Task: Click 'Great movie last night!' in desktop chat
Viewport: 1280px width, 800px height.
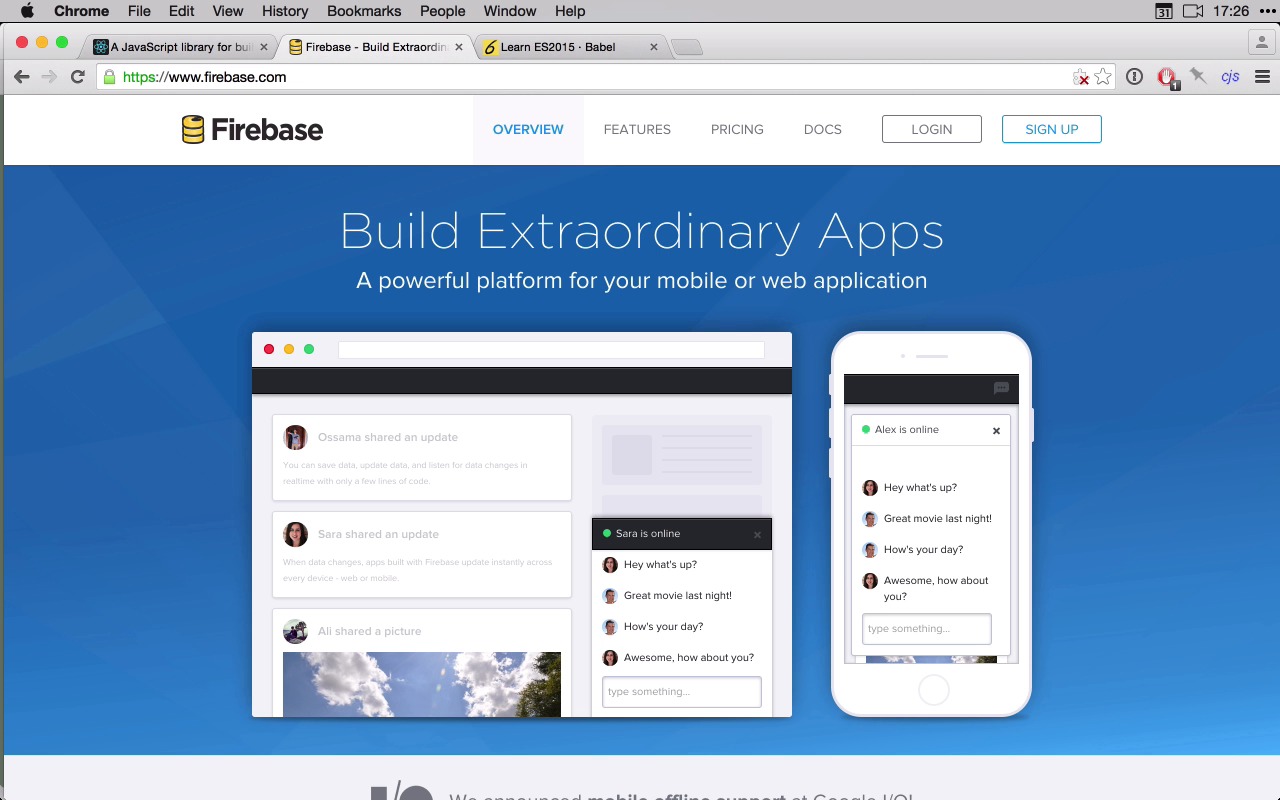Action: (678, 595)
